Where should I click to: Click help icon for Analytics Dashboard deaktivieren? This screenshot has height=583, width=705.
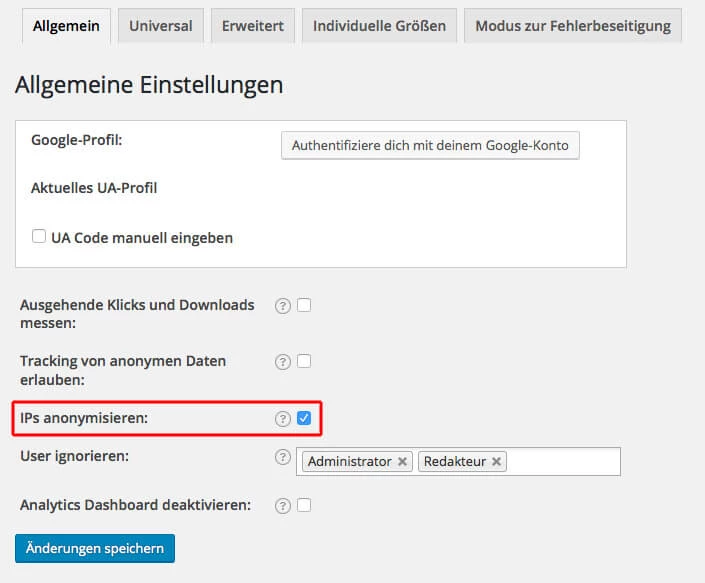(x=283, y=506)
